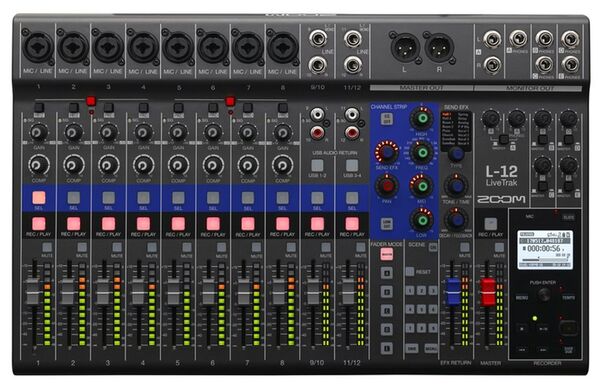Click the recorder TEMPO button
The image size is (600, 387).
pyautogui.click(x=568, y=297)
